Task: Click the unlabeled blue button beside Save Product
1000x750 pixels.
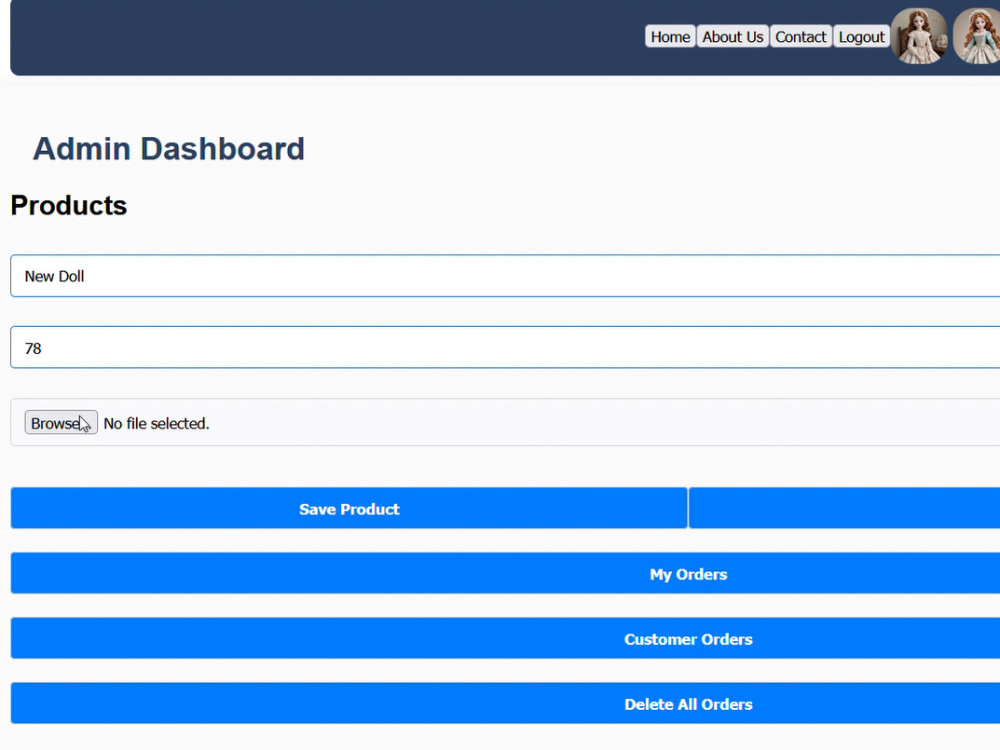Action: 844,509
